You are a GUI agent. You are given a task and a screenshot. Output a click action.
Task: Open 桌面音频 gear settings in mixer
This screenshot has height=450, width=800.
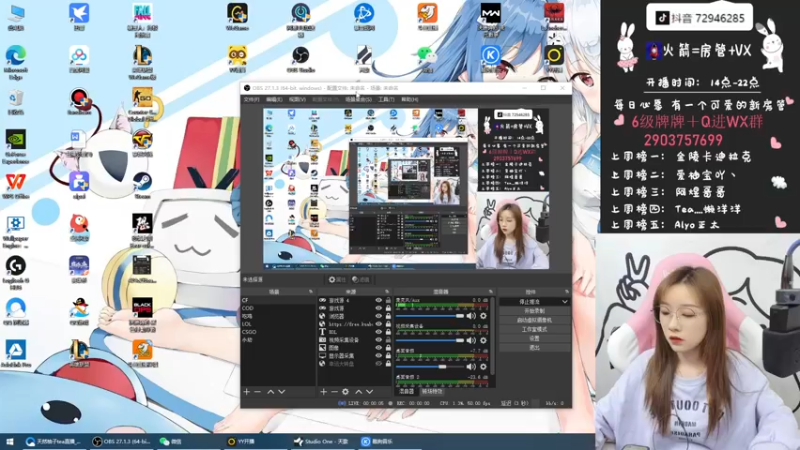483,366
